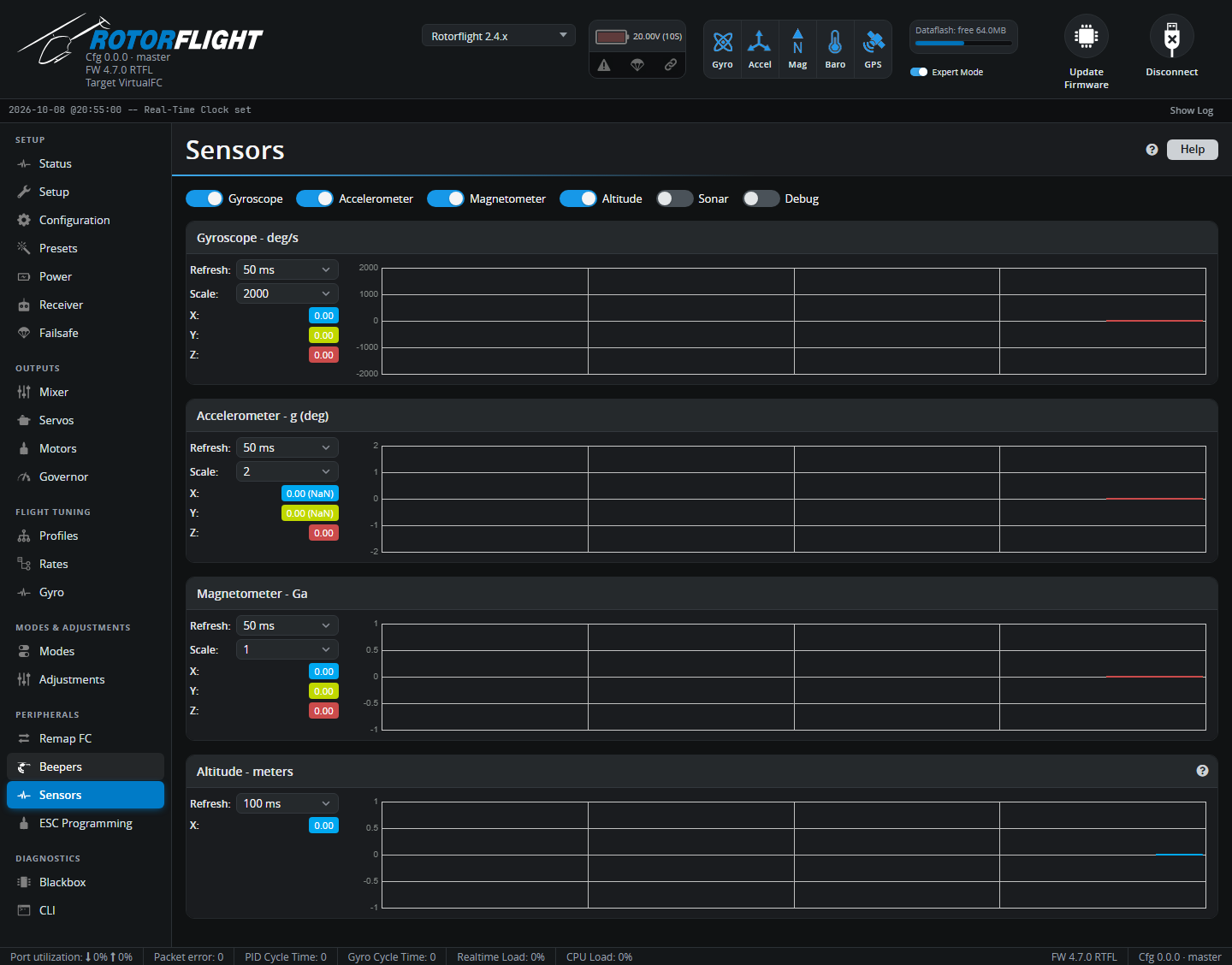Open the CLI tab

(x=86, y=910)
